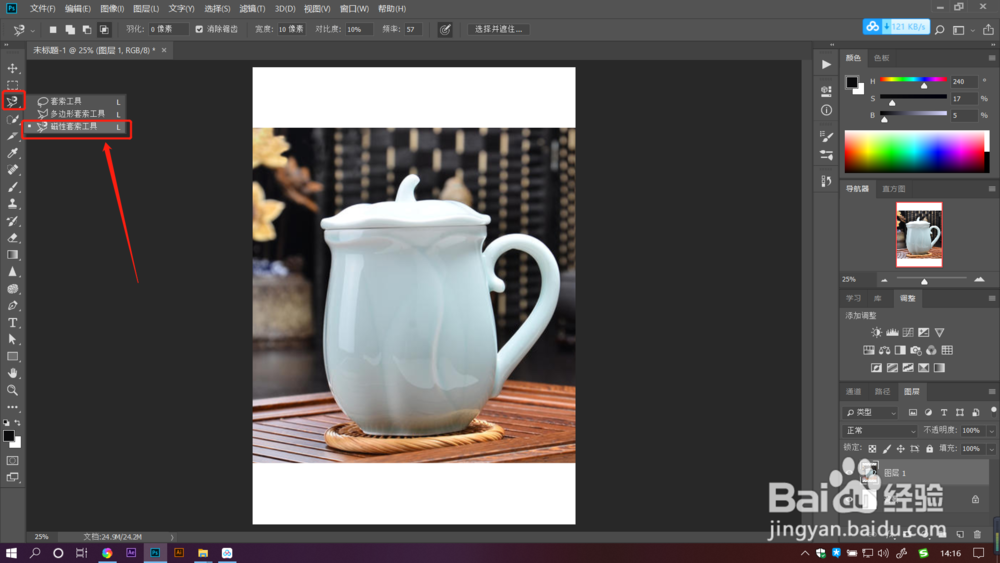Open the 选择(S) menu
This screenshot has height=563, width=1000.
pos(217,9)
